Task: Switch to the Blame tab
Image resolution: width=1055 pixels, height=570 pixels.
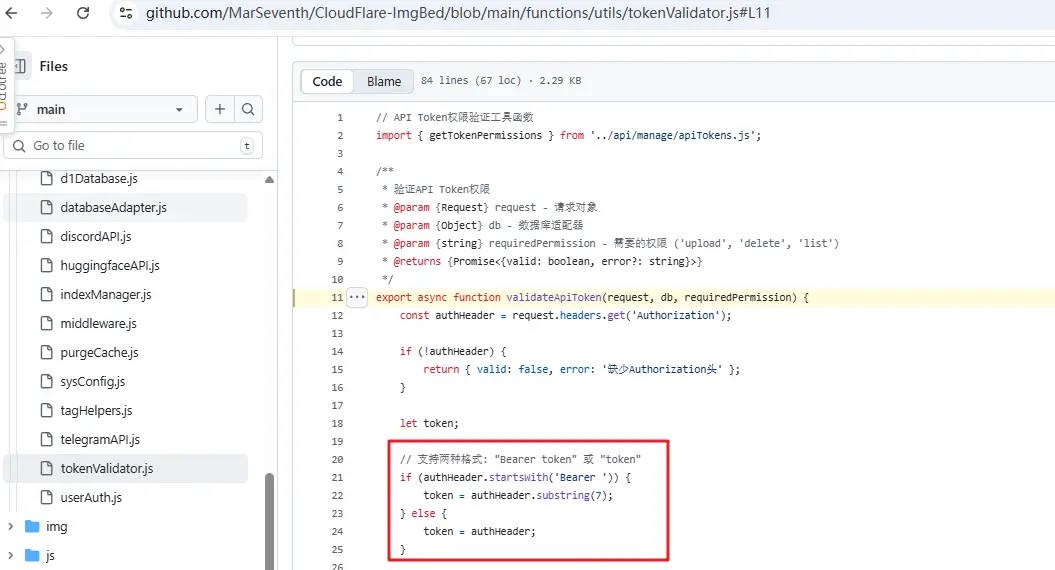Action: point(383,82)
